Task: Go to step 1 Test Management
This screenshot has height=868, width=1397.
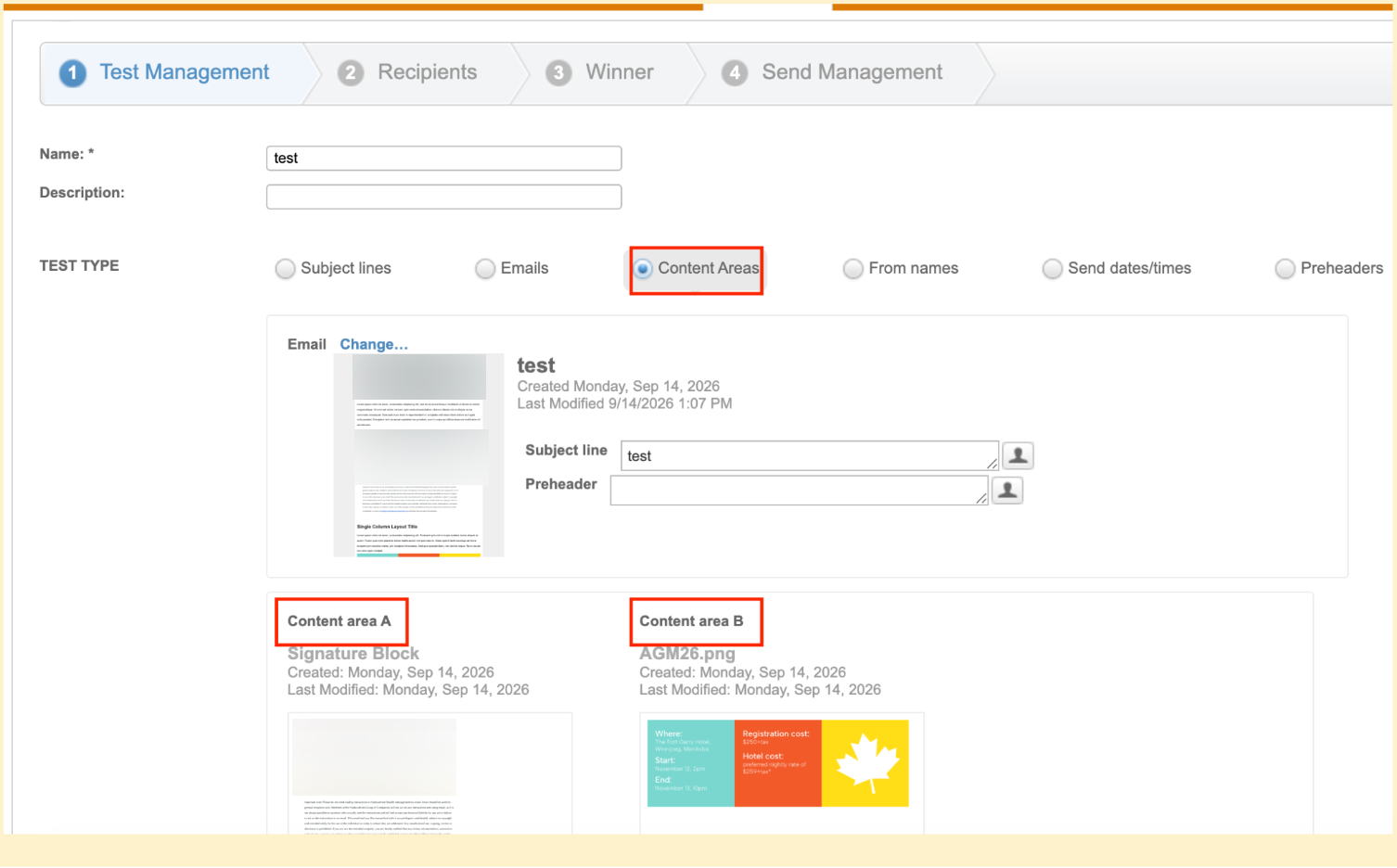Action: coord(165,72)
